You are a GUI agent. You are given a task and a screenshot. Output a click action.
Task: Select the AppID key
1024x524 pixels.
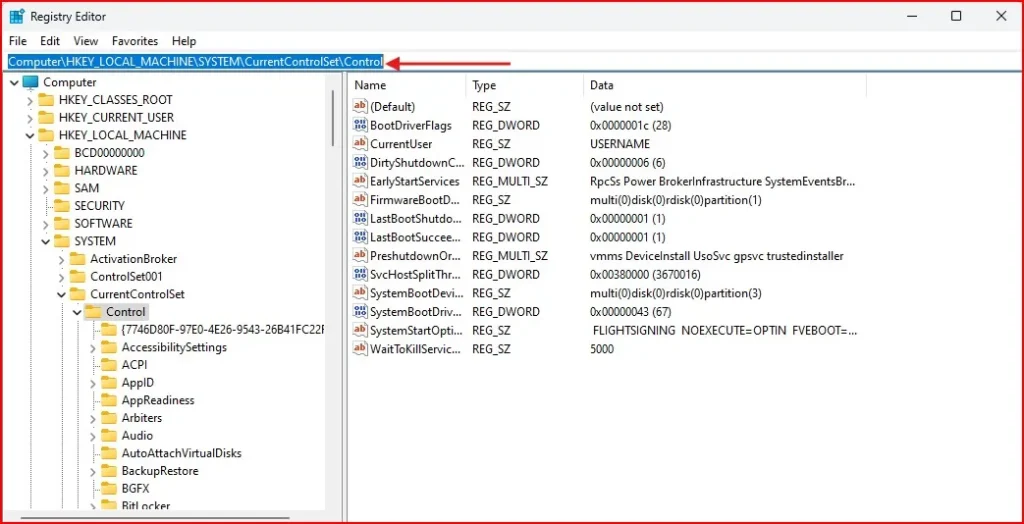[x=138, y=382]
